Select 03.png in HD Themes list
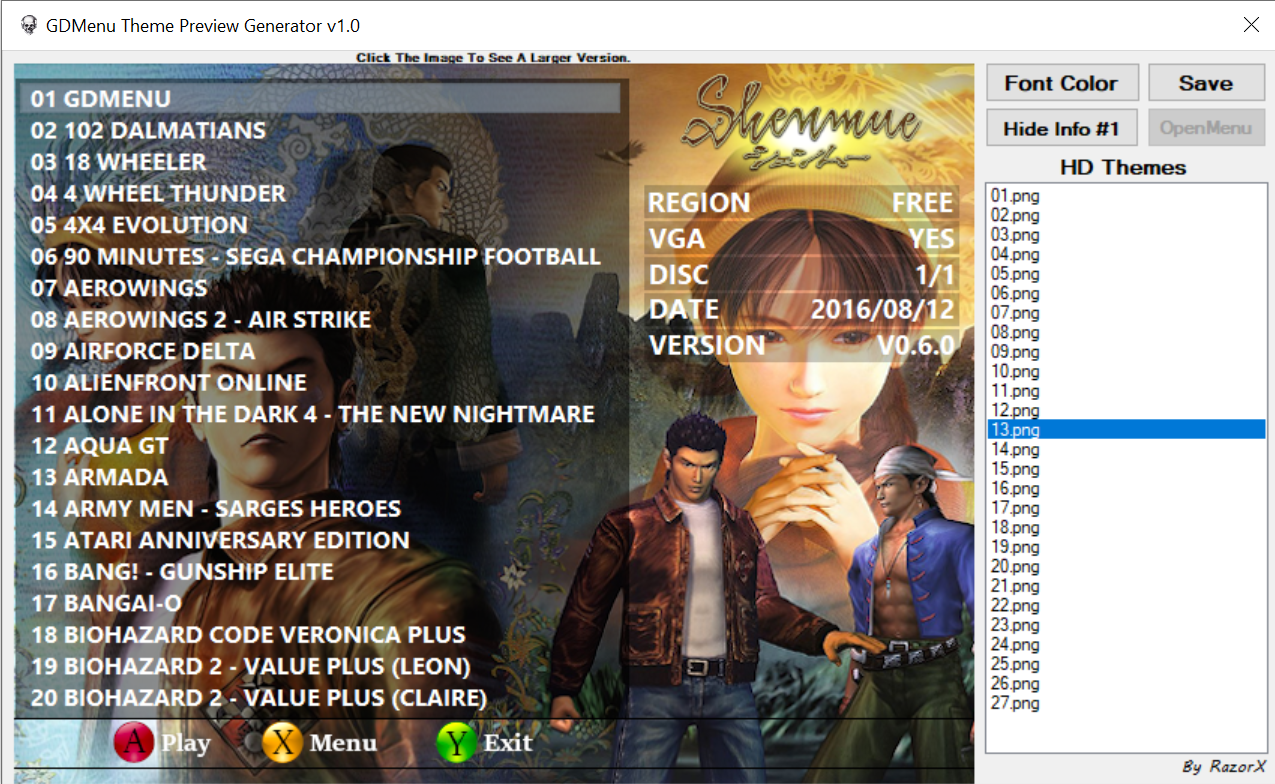This screenshot has height=784, width=1275. (x=1125, y=235)
